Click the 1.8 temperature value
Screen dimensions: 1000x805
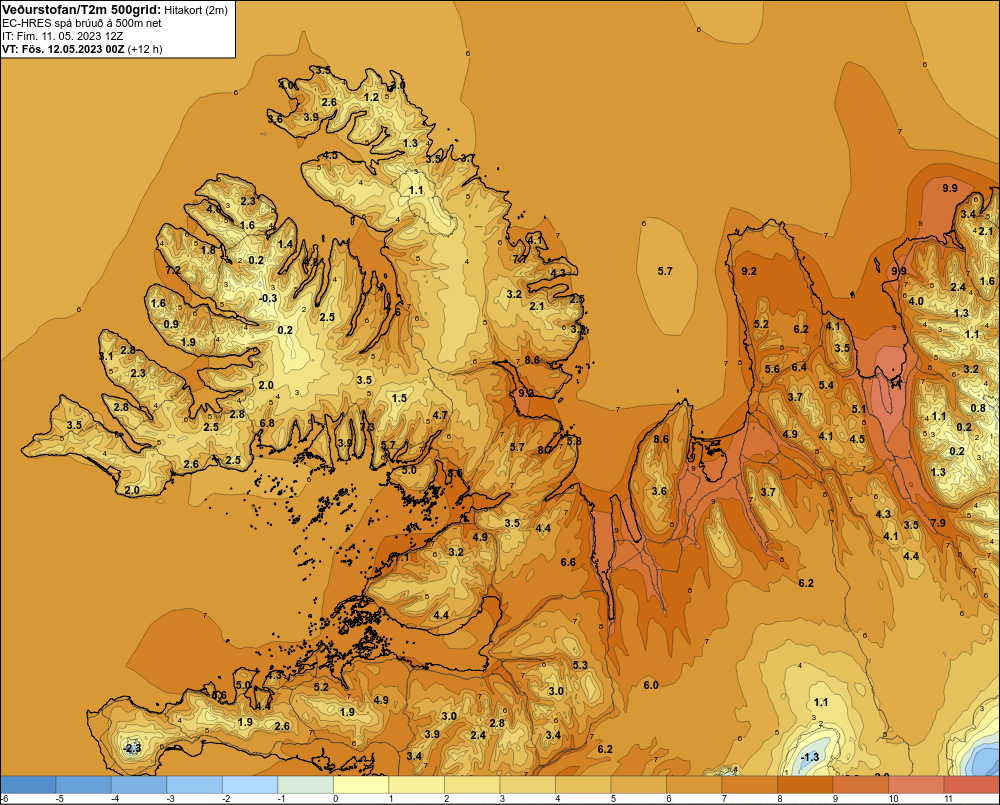(208, 250)
